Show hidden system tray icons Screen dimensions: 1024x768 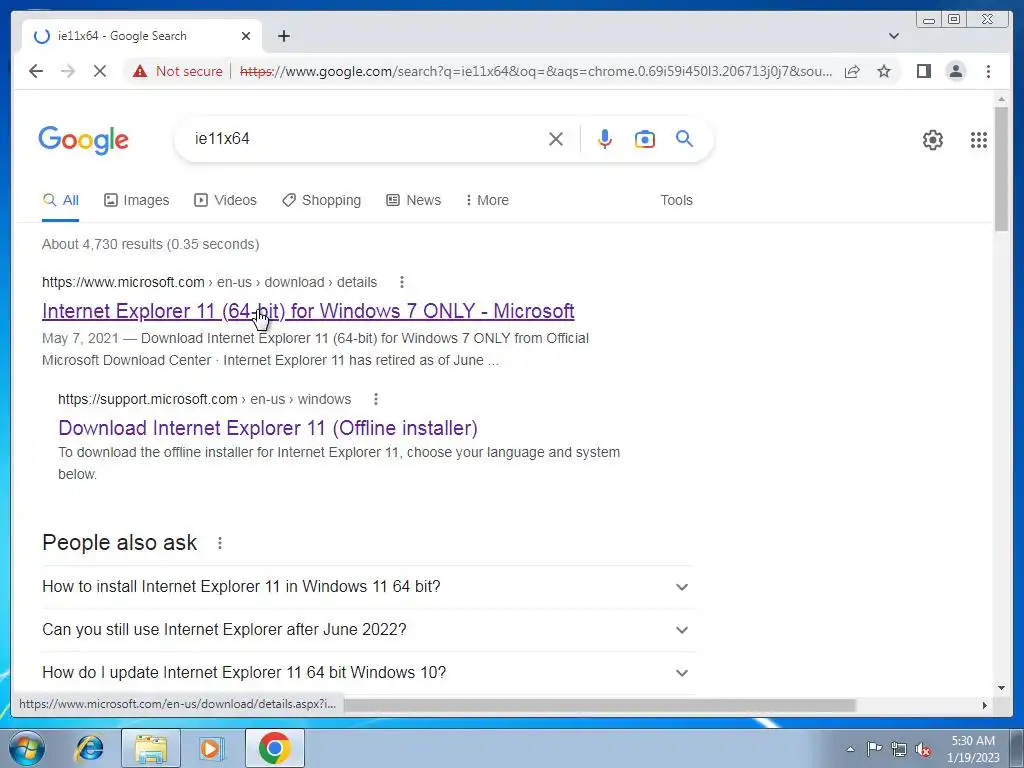pos(850,749)
